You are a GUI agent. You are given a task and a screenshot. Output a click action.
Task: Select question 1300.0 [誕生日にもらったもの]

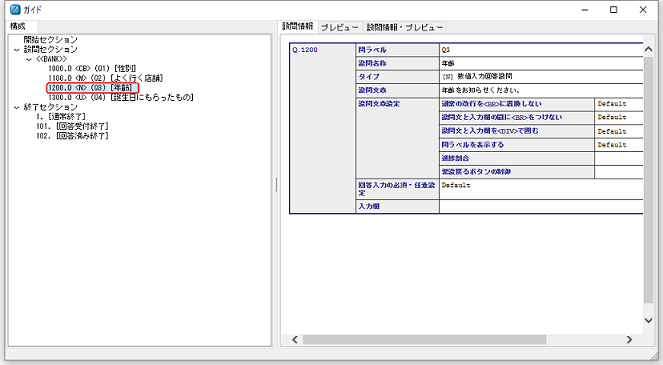tap(121, 98)
